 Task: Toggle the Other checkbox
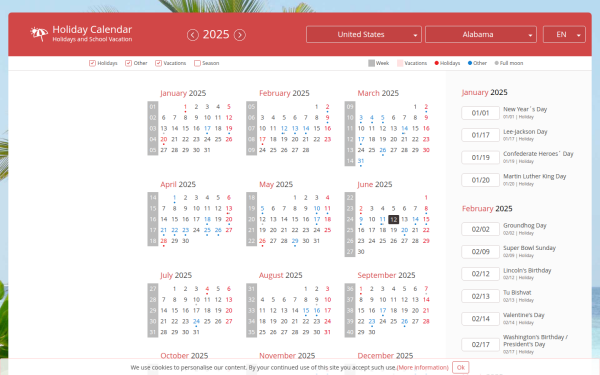pyautogui.click(x=129, y=63)
